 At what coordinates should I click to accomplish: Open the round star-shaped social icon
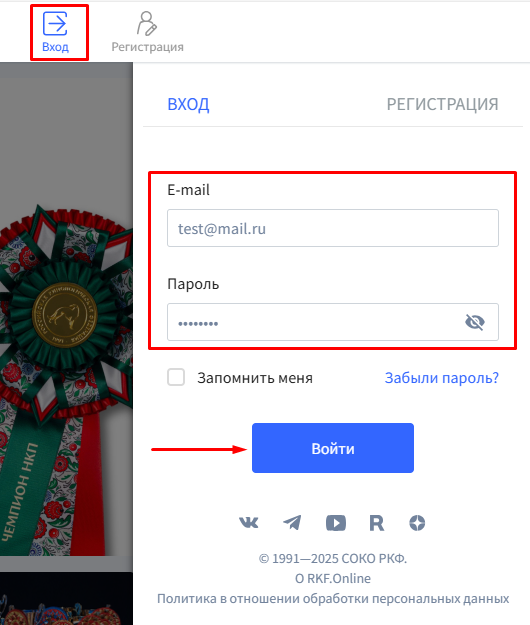coord(417,523)
